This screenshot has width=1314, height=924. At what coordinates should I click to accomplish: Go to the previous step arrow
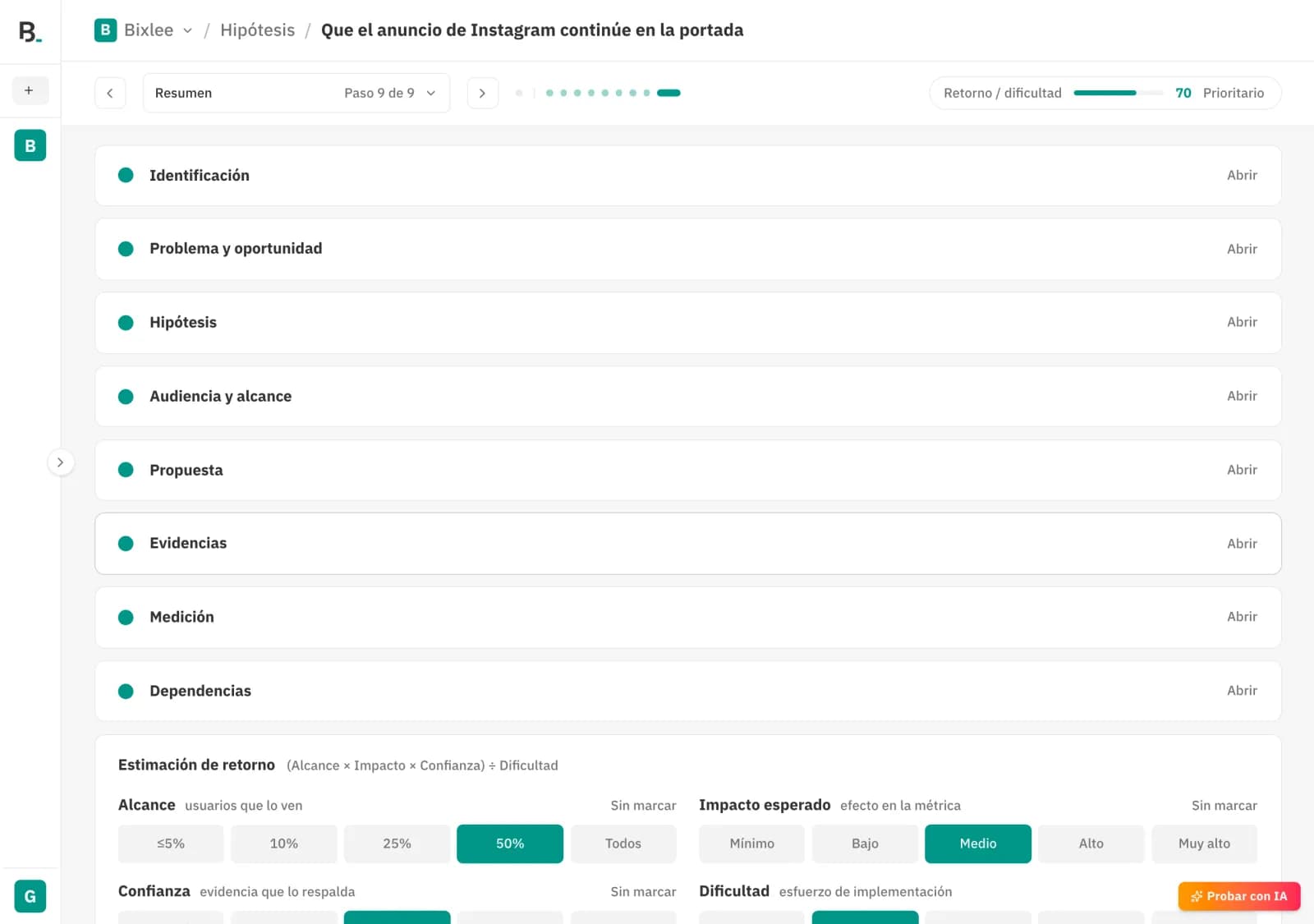click(x=110, y=93)
